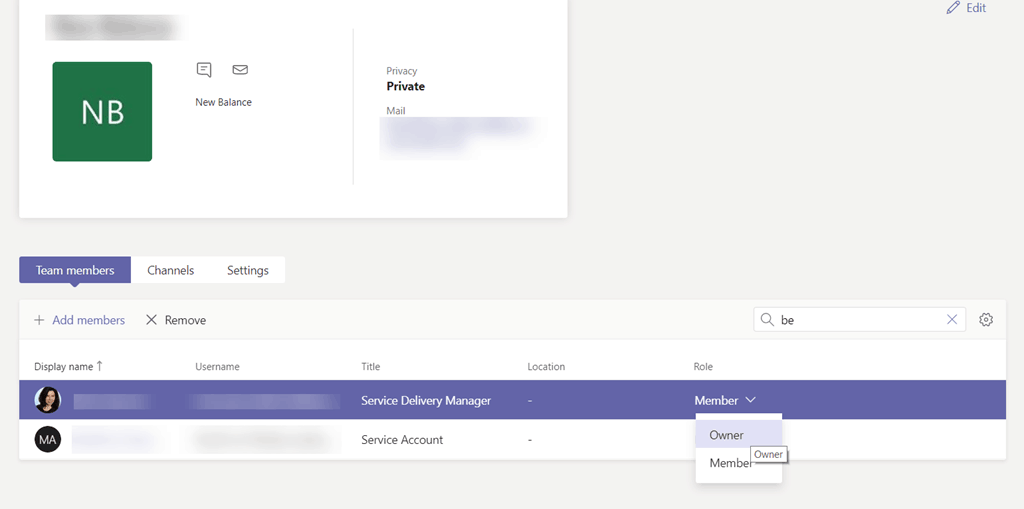Click the chat bubble icon near New Balance
Screen dimensions: 1024x509
(204, 70)
